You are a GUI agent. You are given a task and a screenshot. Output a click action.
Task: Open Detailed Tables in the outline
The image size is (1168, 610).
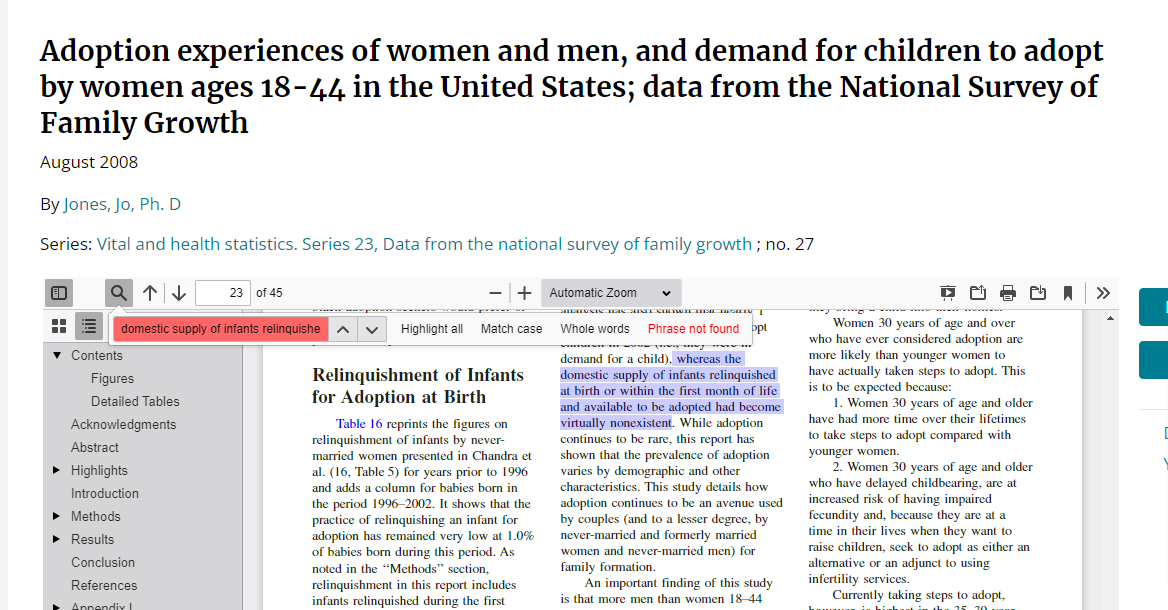click(135, 401)
